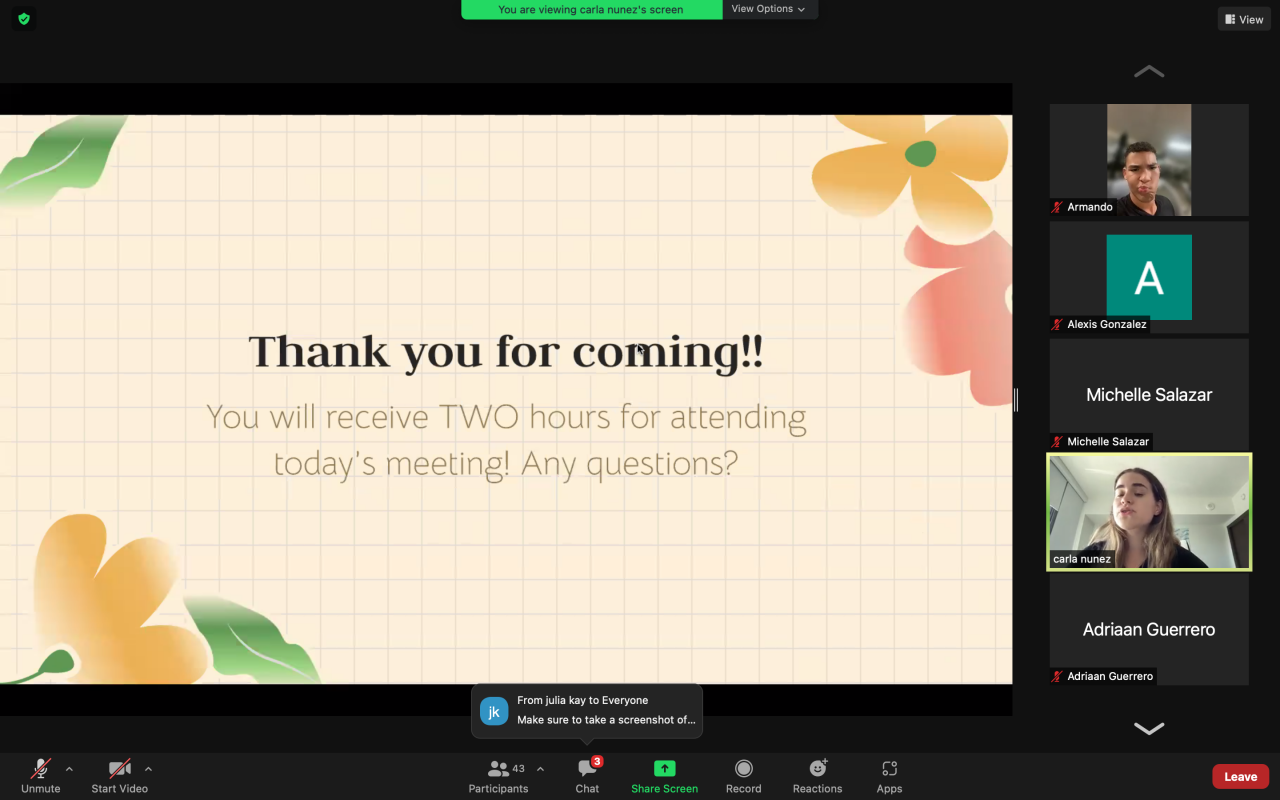The width and height of the screenshot is (1280, 800).
Task: Expand audio options arrow next to Unmute
Action: coord(69,769)
